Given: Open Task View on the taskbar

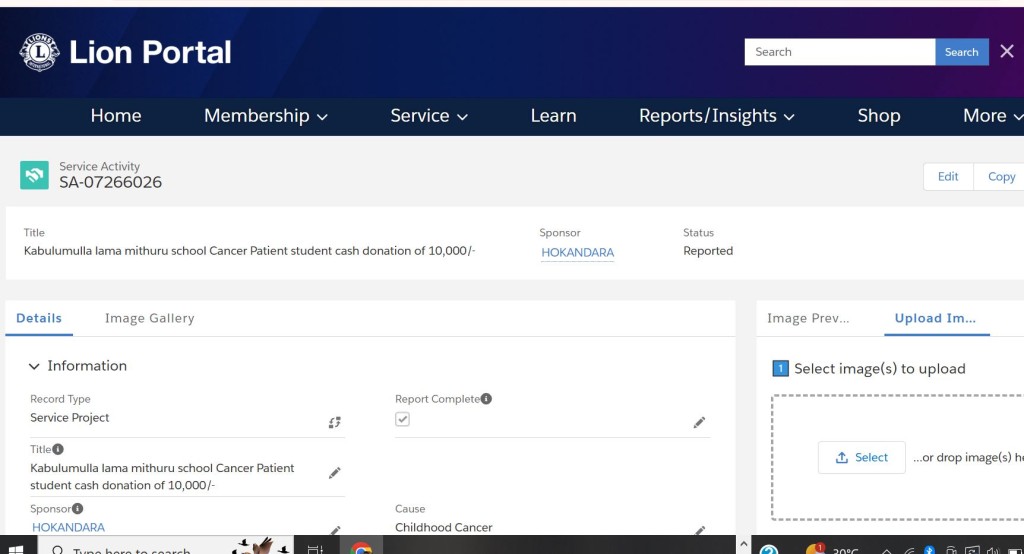Looking at the screenshot, I should coord(315,548).
